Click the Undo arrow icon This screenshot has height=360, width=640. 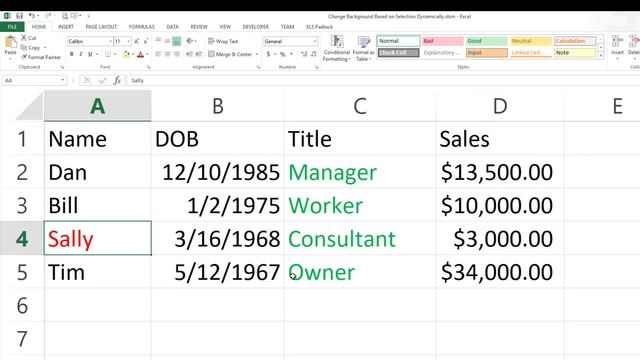31,16
